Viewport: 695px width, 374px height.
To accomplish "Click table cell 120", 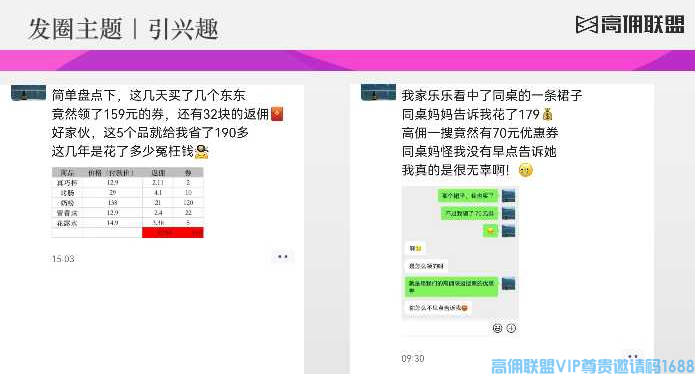I will coord(188,203).
